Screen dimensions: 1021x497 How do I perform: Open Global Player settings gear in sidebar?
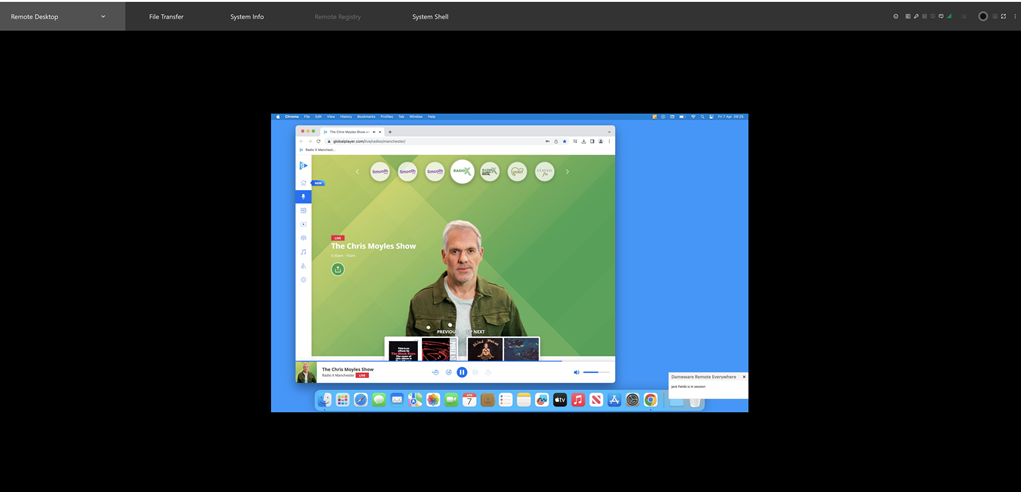coord(303,279)
